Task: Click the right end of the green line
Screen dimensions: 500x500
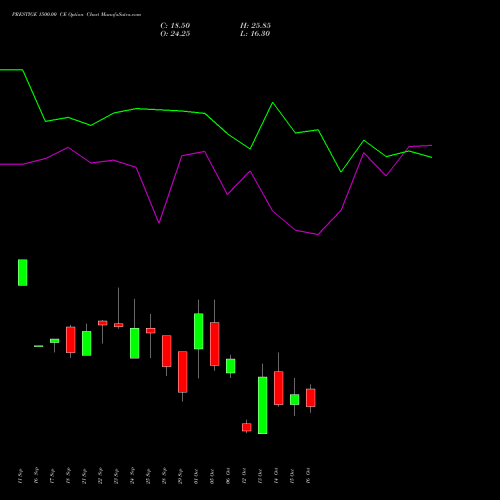Action: coord(431,157)
